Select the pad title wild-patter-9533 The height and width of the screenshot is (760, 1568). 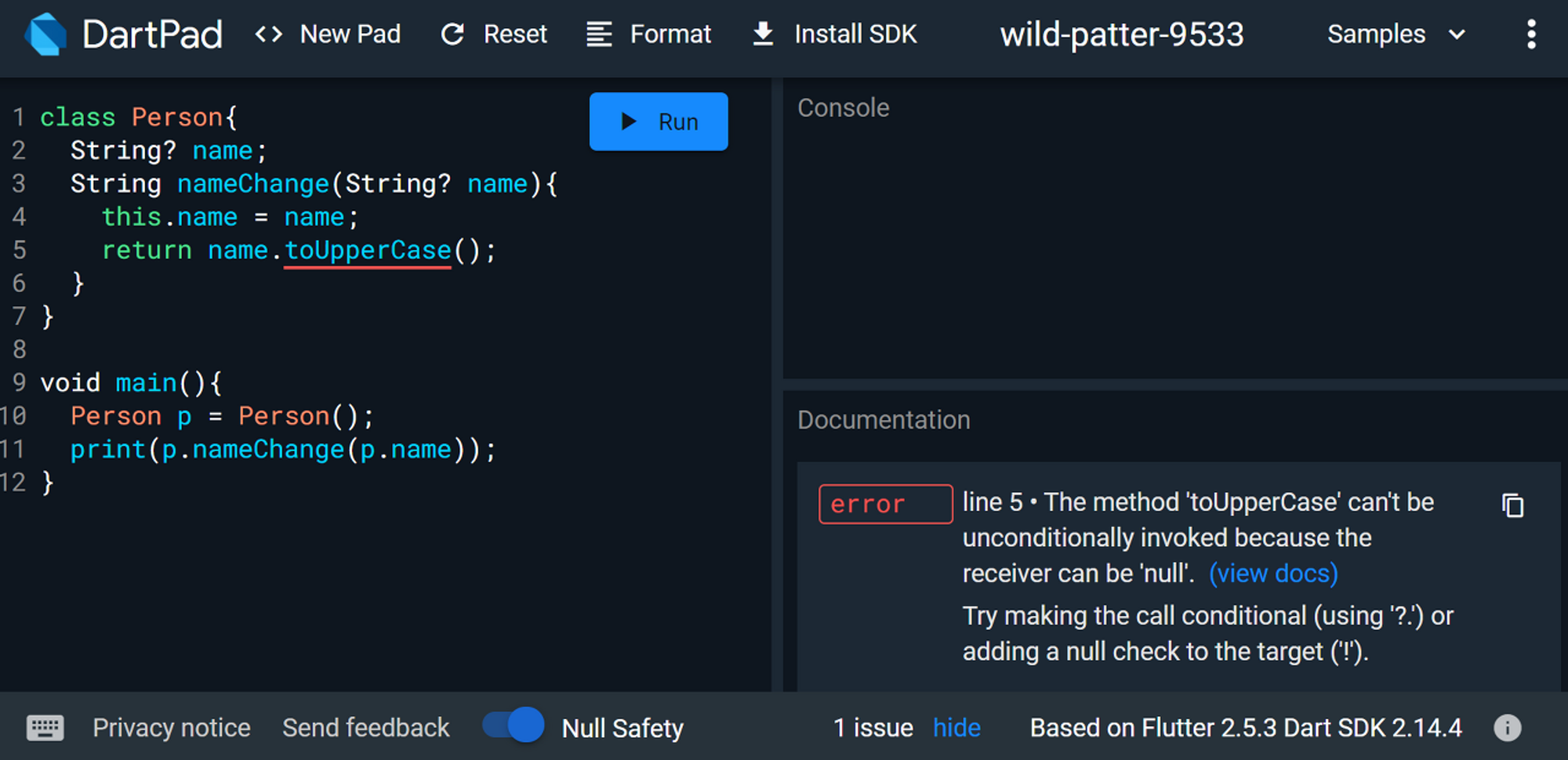(1122, 34)
